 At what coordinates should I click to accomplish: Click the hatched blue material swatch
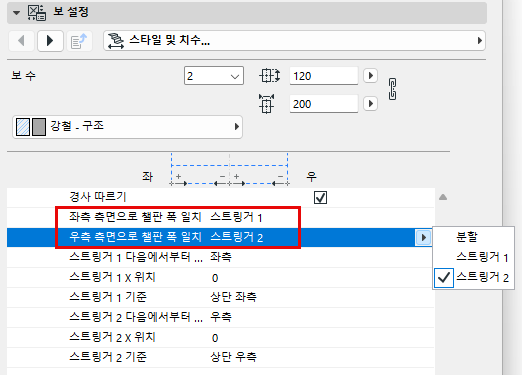23,127
